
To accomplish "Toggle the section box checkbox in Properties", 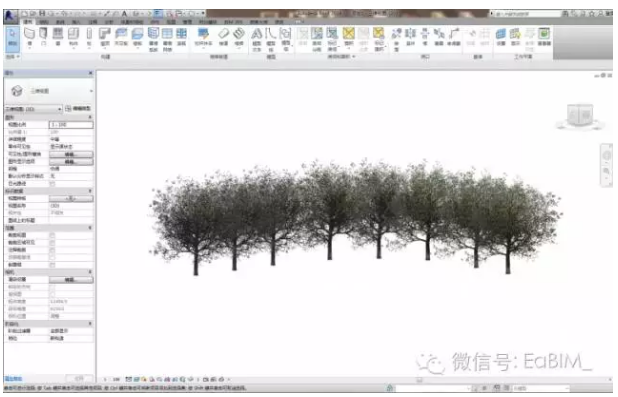I will click(52, 265).
